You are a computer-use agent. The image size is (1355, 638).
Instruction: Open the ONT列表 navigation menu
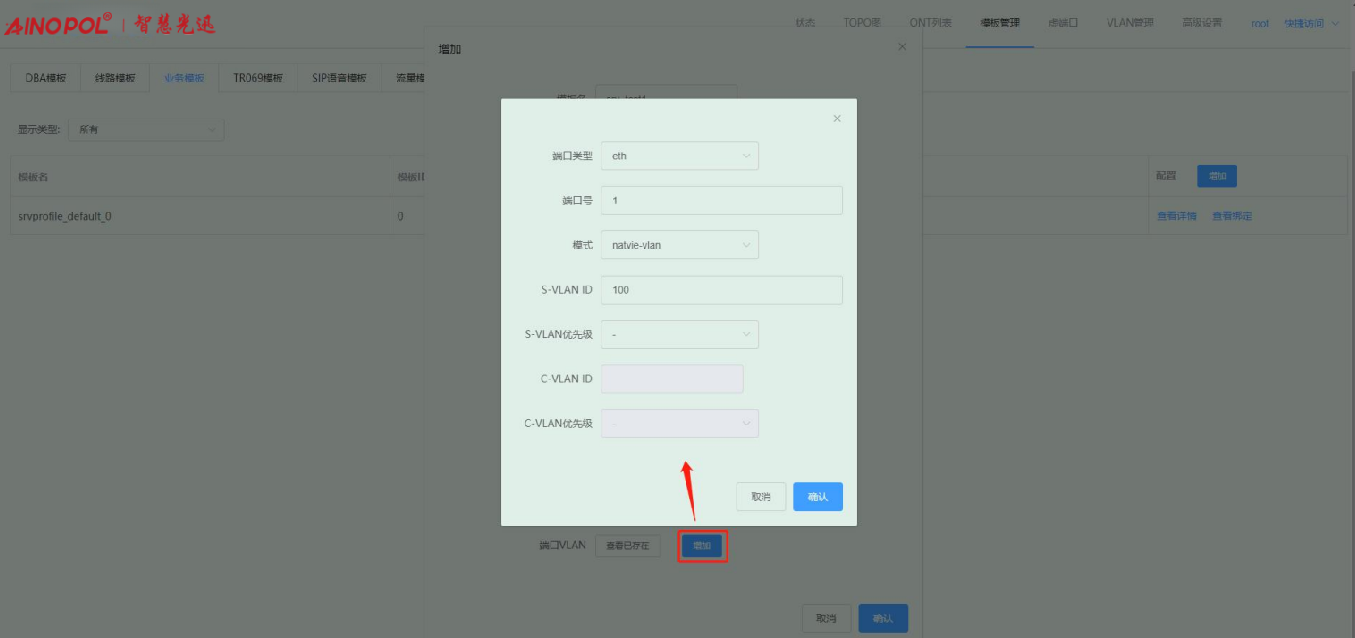click(x=930, y=23)
